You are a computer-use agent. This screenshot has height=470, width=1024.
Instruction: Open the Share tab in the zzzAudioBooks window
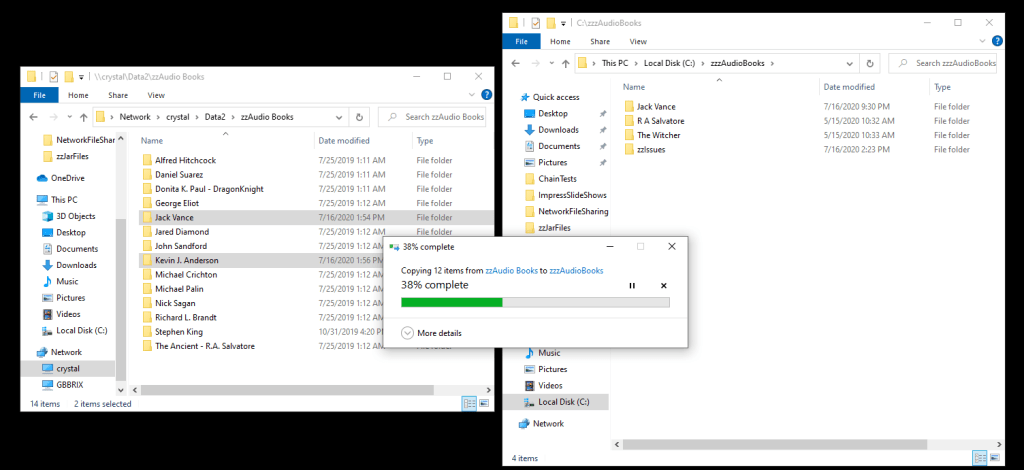600,42
